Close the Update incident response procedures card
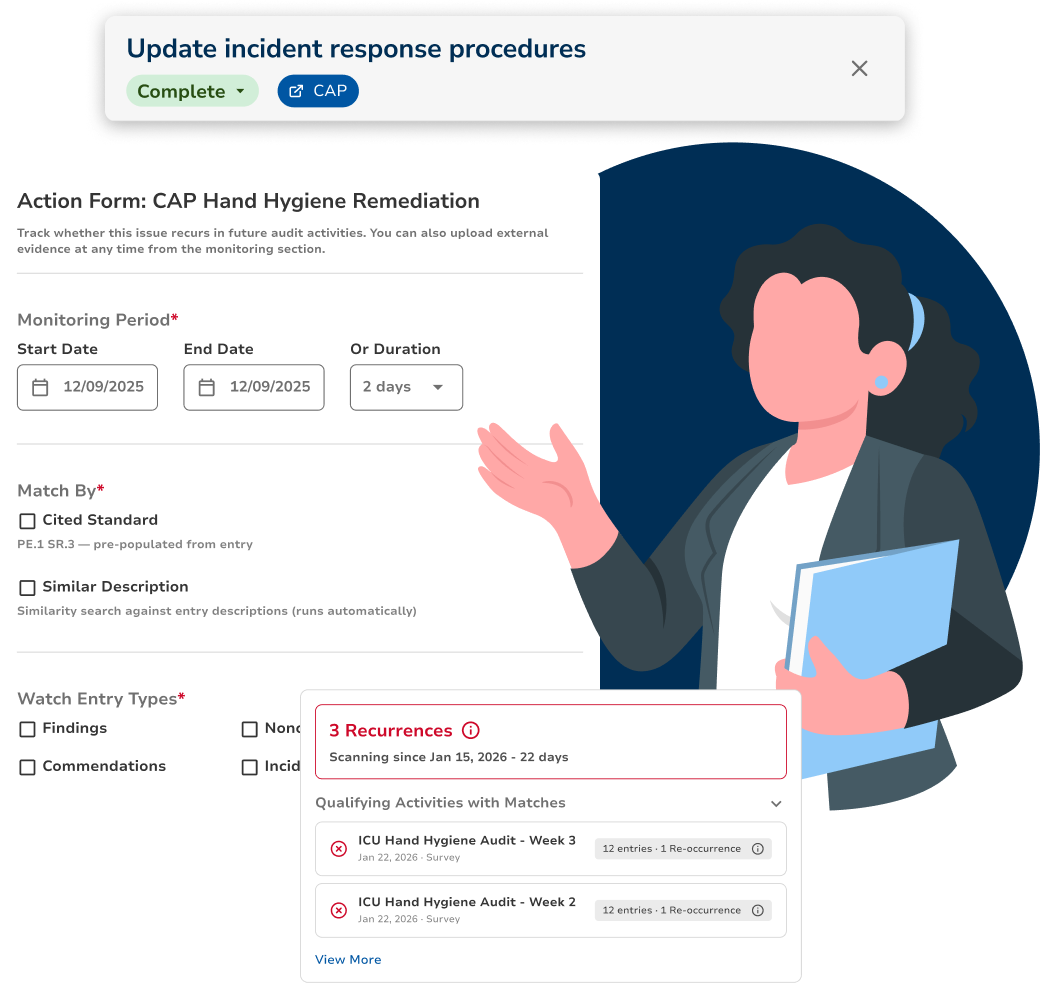Image resolution: width=1040 pixels, height=983 pixels. tap(859, 68)
